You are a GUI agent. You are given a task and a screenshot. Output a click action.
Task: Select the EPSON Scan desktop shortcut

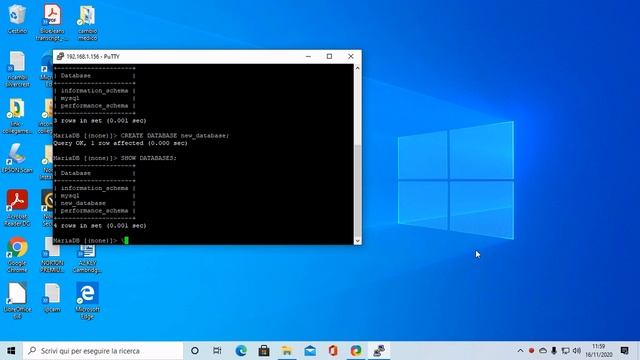pos(17,158)
